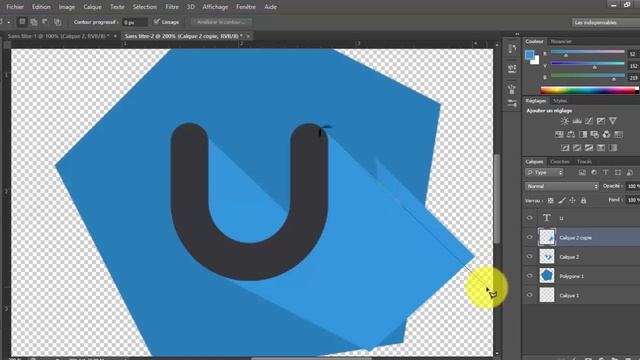Add a Threshold adjustment
Screen dimensions: 640x360
589,148
